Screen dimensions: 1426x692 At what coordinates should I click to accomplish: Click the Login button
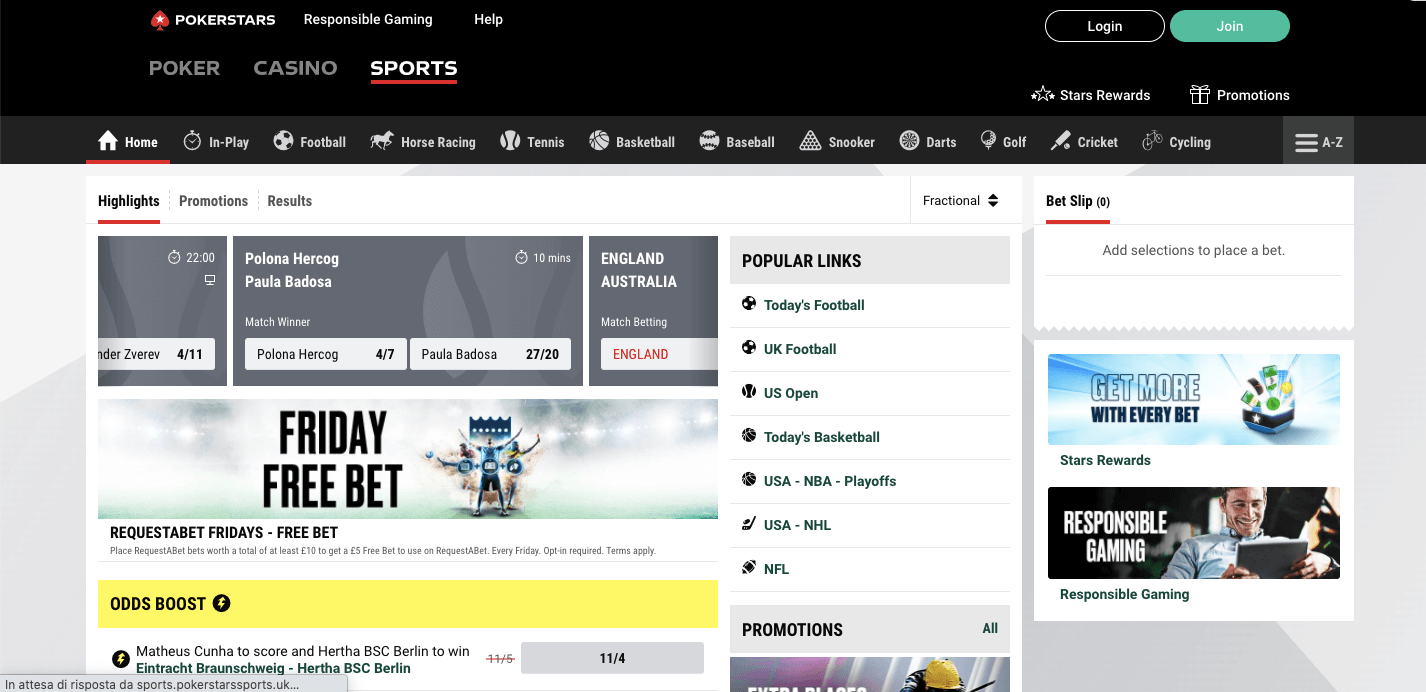tap(1105, 26)
